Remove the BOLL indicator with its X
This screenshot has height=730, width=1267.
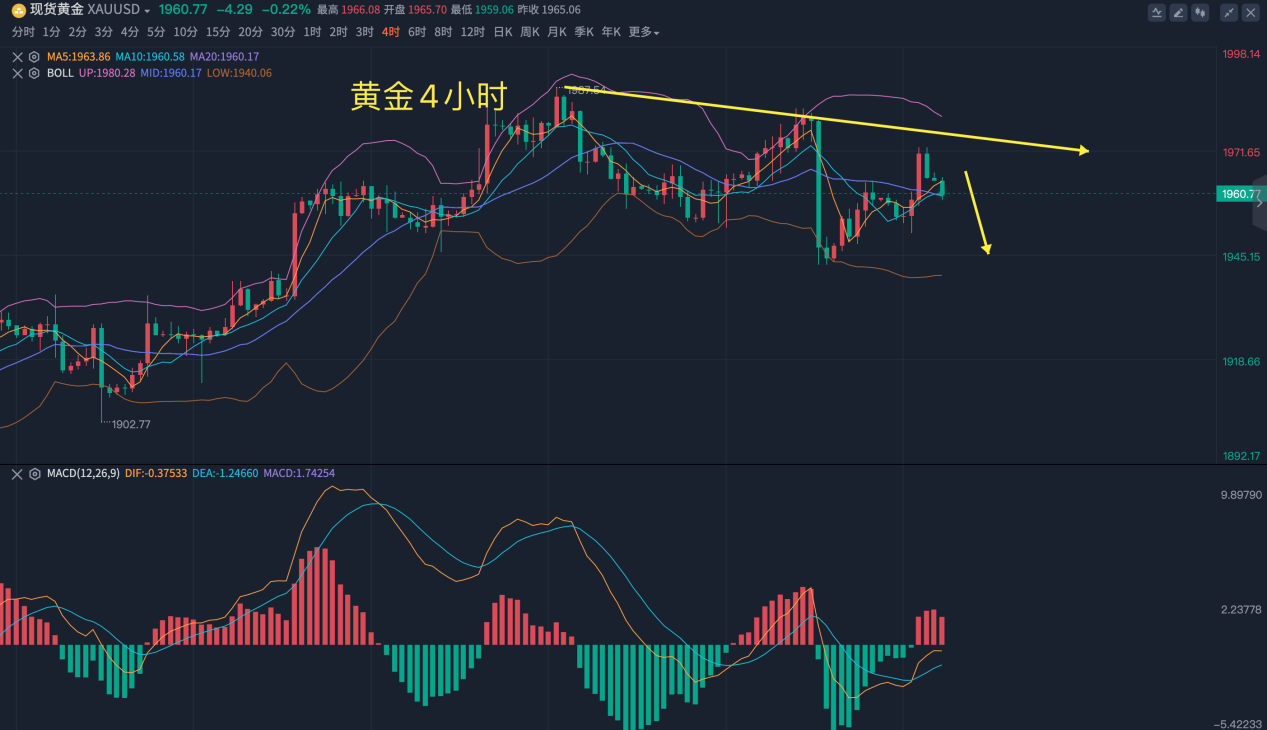tap(17, 73)
